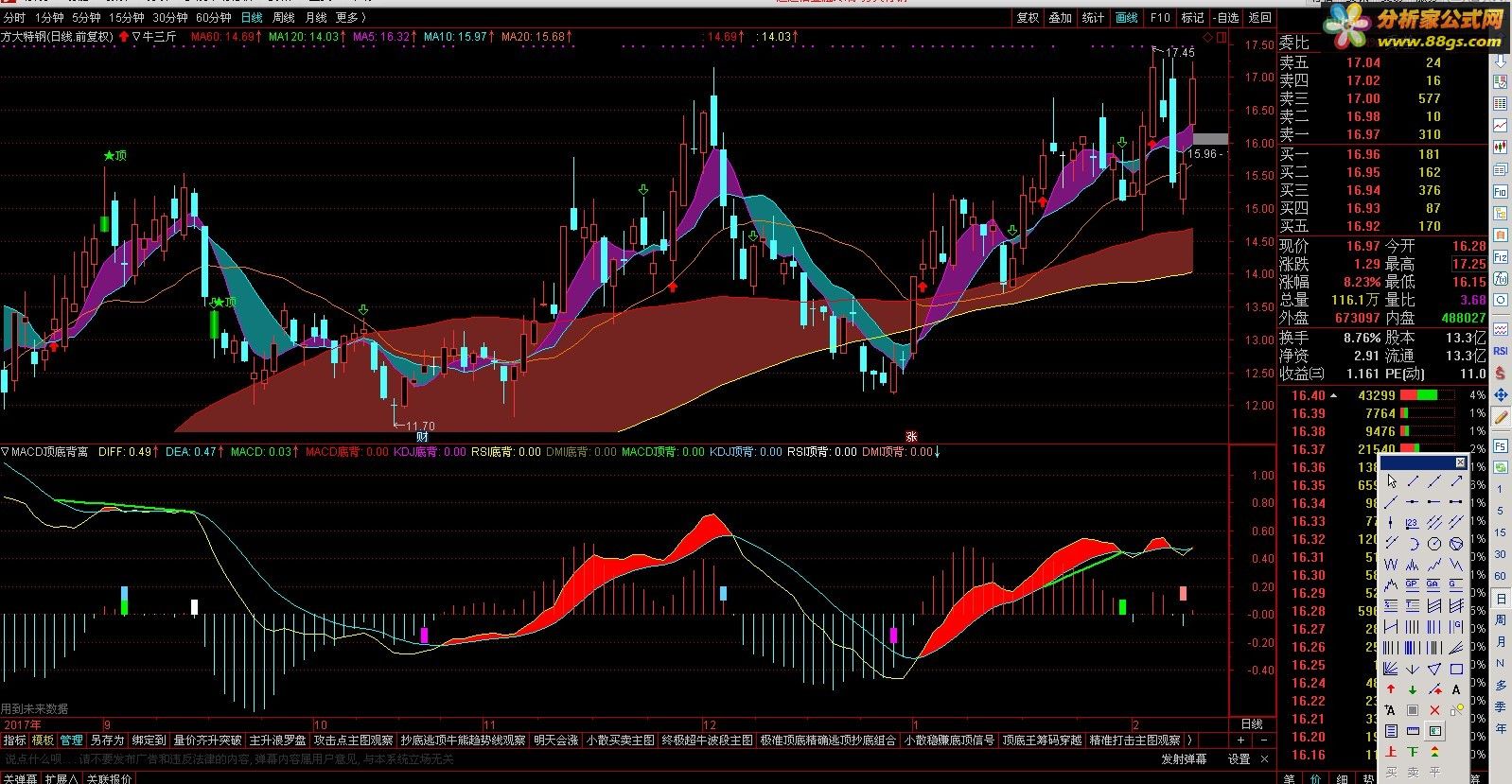Select the GA line tool
The height and width of the screenshot is (784, 1512).
(1434, 584)
